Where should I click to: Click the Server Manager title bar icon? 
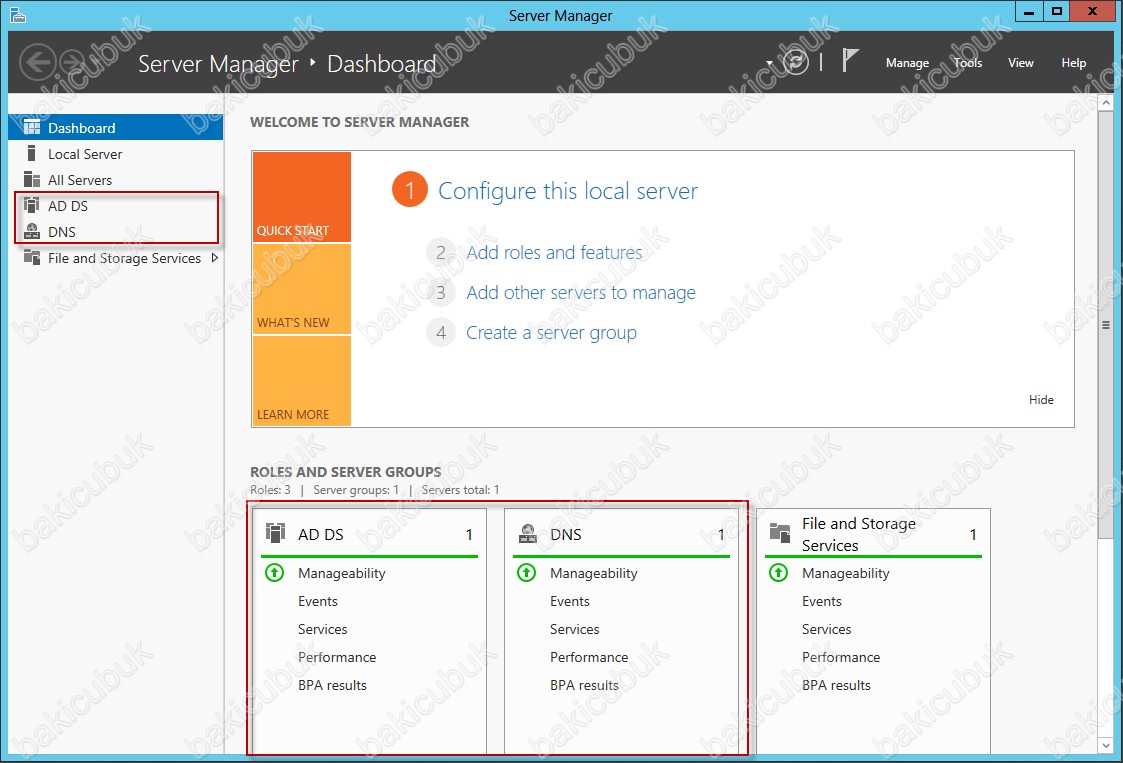[18, 15]
